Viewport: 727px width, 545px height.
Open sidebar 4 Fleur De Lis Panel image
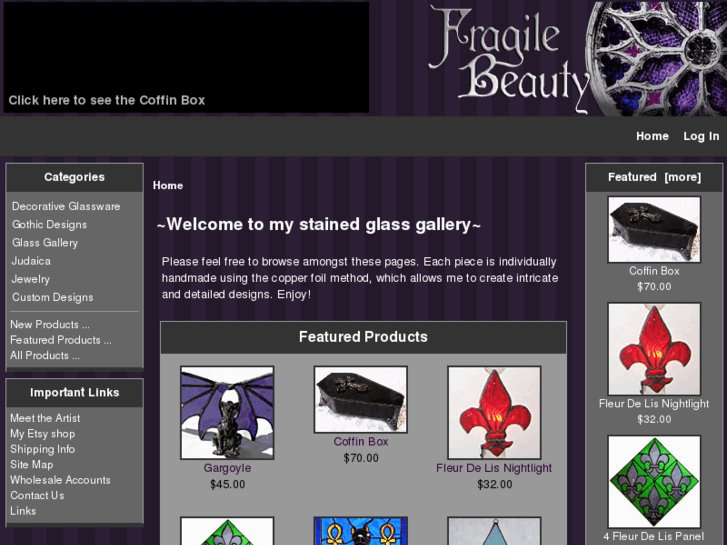[654, 481]
